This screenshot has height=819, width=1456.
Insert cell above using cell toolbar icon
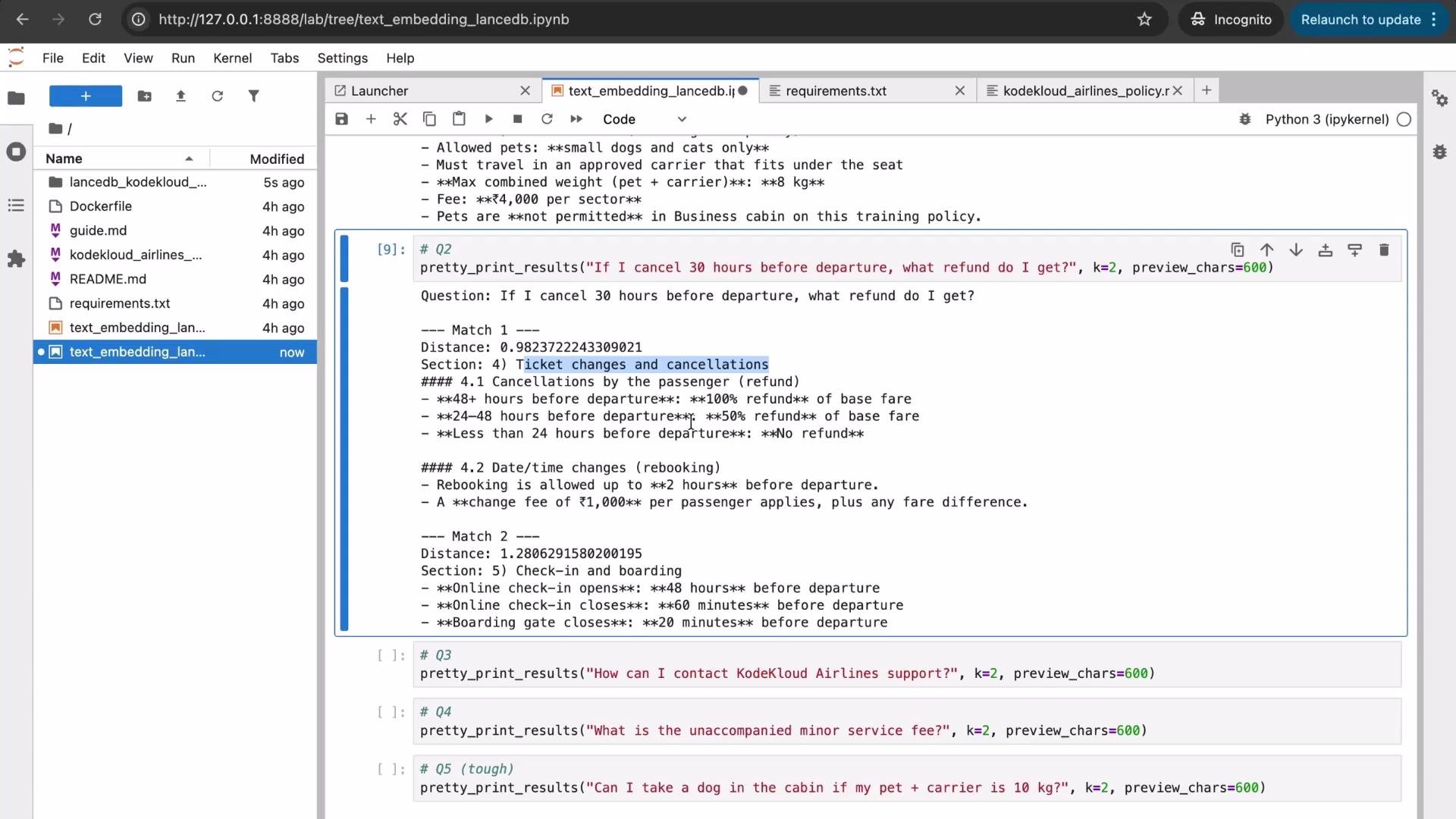[x=1326, y=249]
